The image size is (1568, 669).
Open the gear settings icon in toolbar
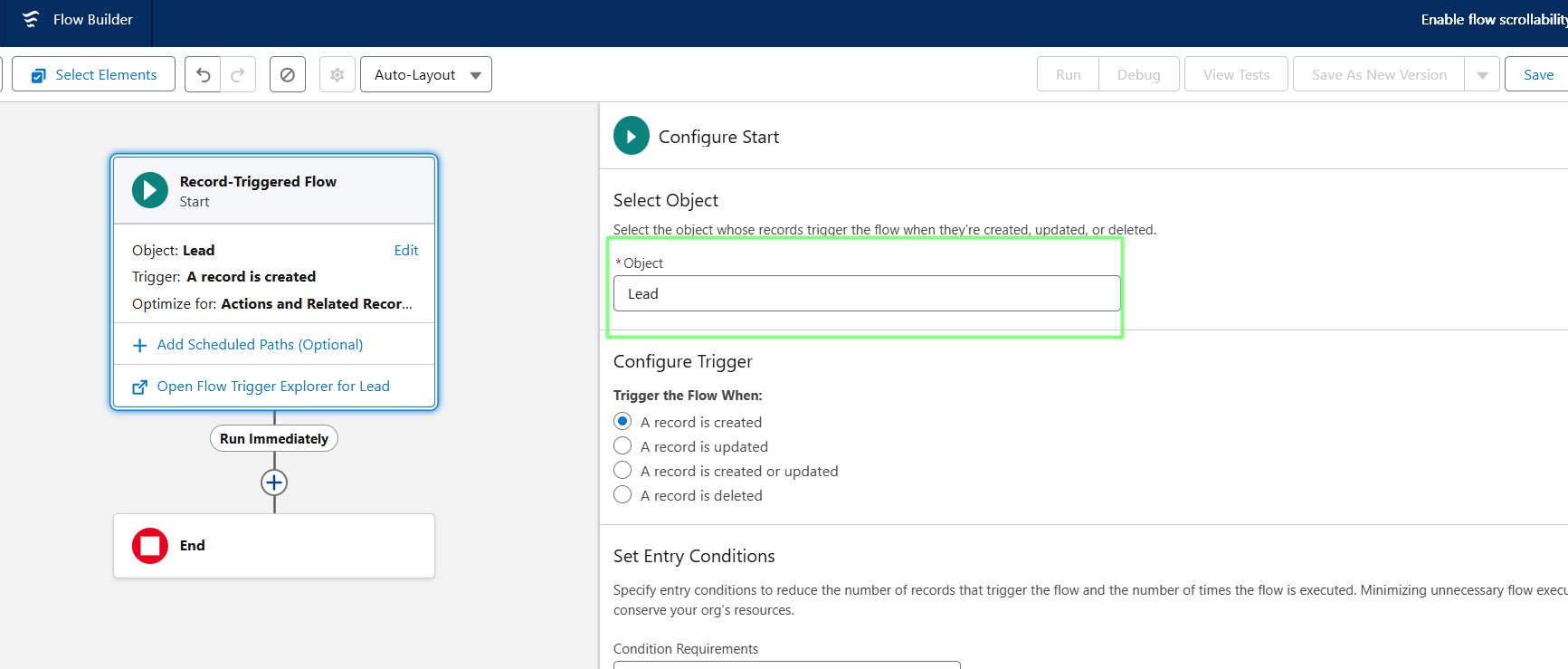click(x=337, y=74)
